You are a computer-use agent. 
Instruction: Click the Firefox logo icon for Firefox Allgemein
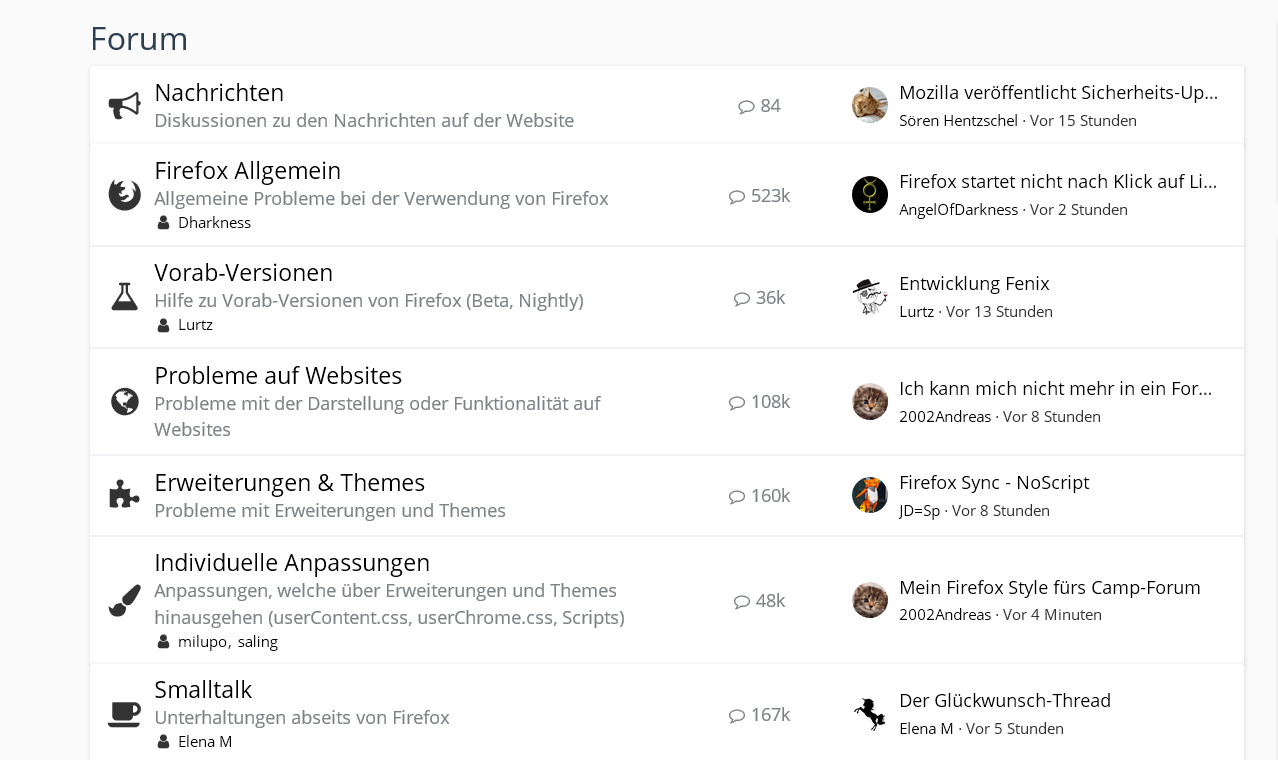(125, 195)
